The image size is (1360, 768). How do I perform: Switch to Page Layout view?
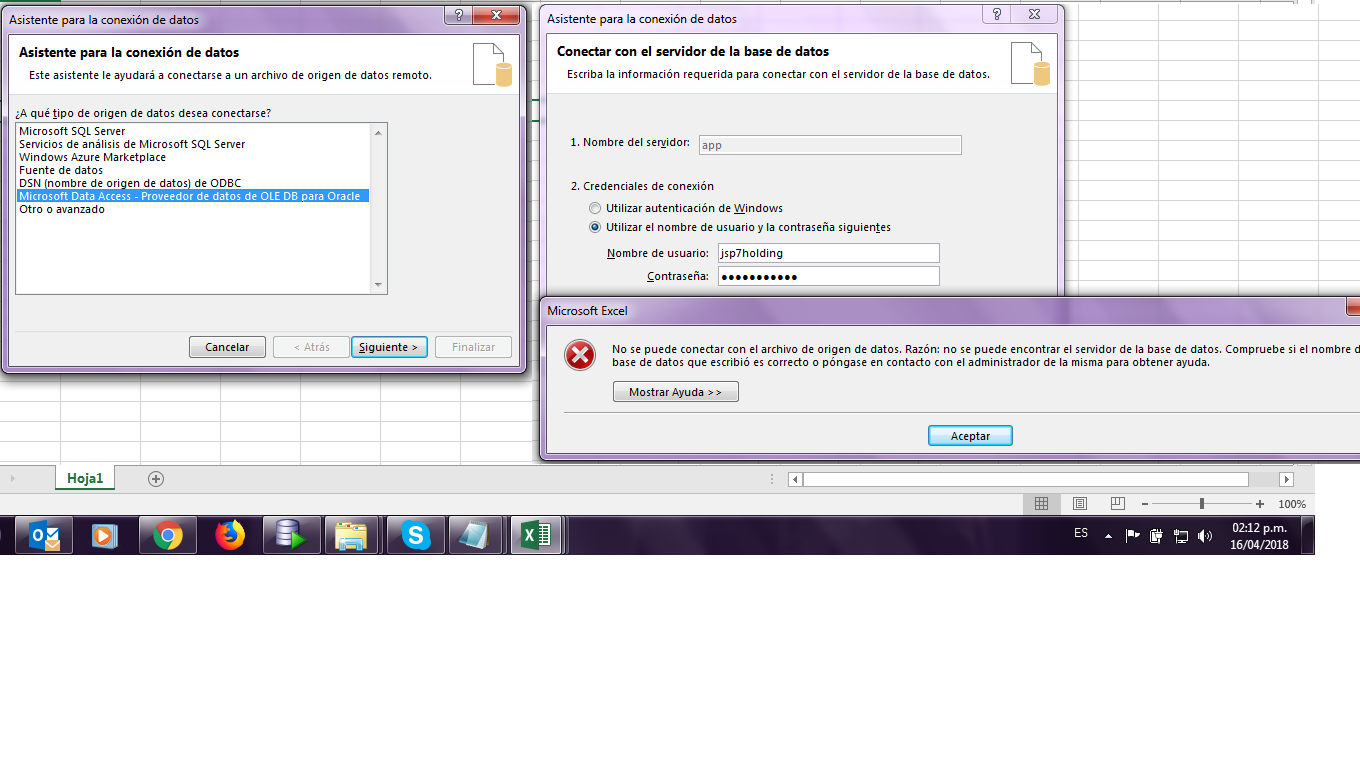point(1080,504)
